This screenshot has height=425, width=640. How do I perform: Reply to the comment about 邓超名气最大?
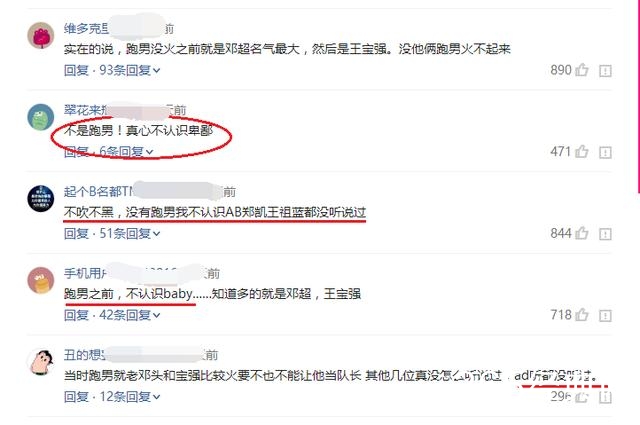(x=76, y=70)
